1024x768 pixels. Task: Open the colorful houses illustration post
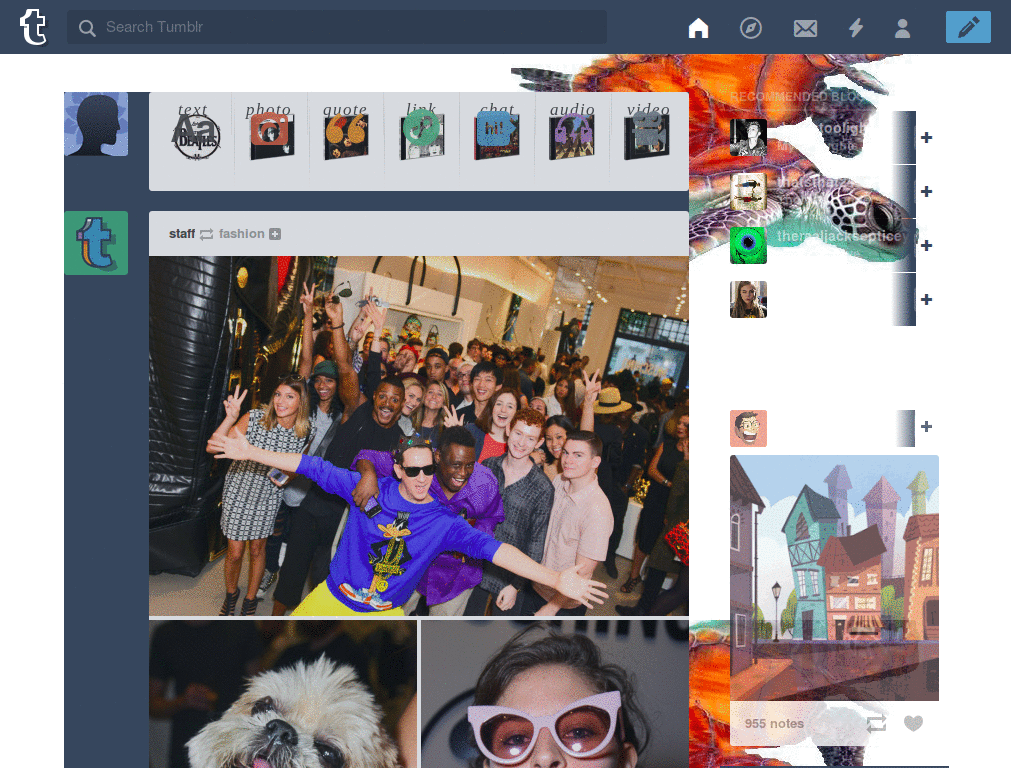834,578
